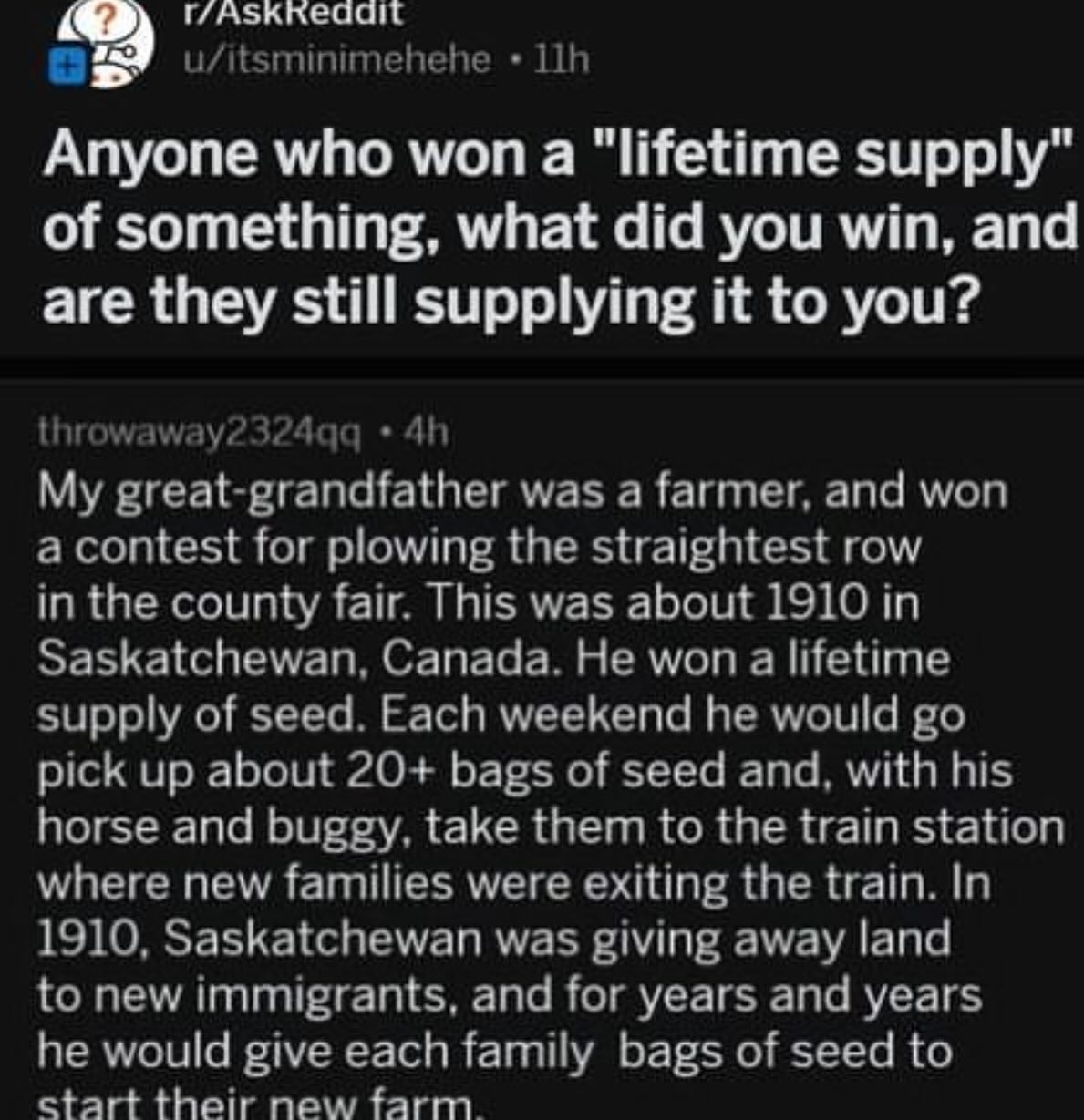This screenshot has height=1120, width=1084.
Task: Click "Saskatchewan, Canada" in the comment
Action: point(294,659)
